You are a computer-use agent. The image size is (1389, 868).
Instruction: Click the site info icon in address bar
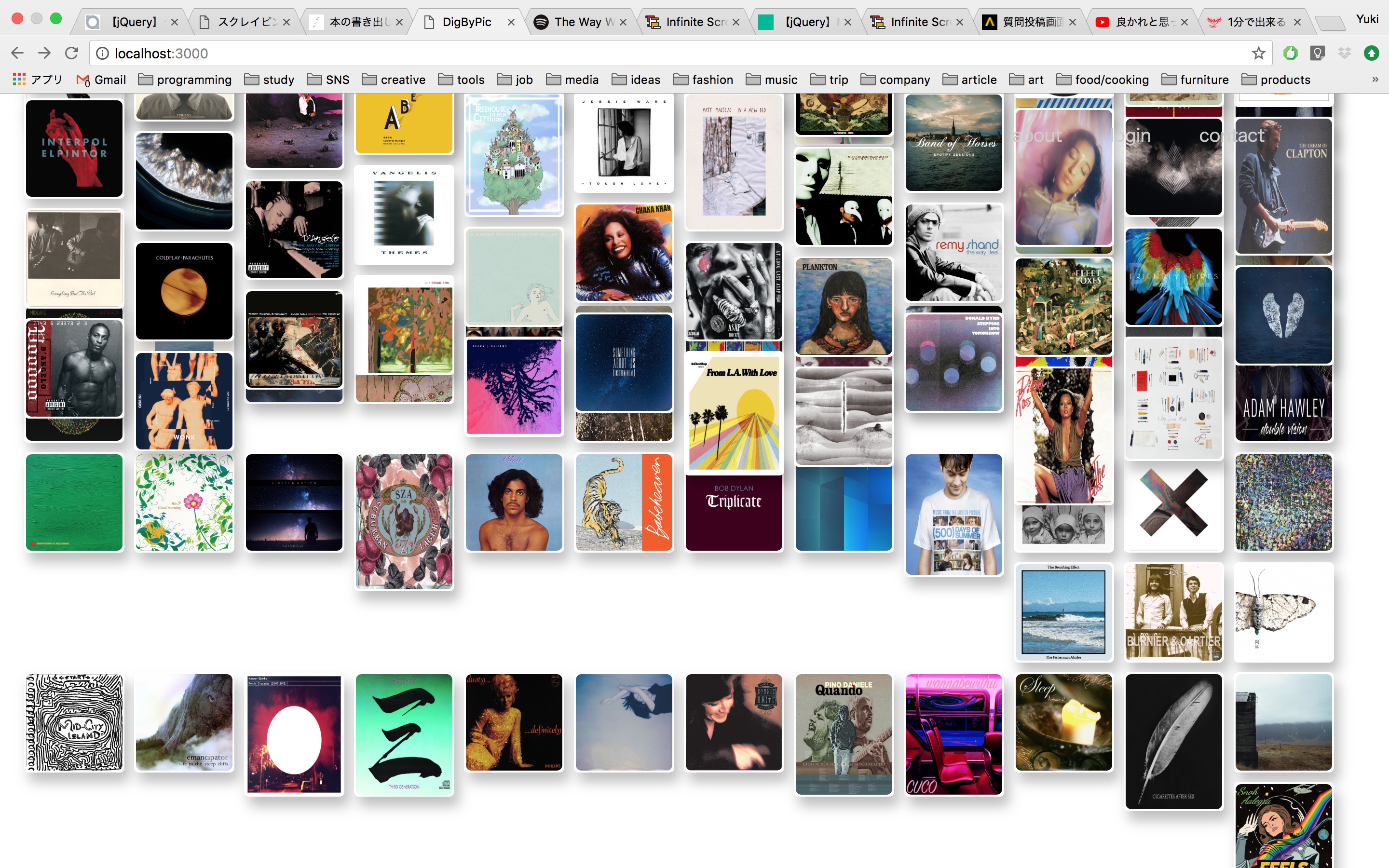click(x=102, y=54)
